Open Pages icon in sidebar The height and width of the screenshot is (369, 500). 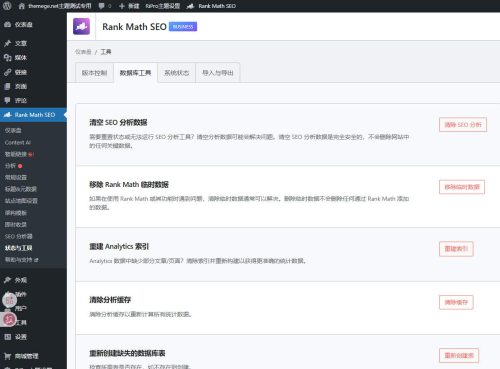pos(7,86)
